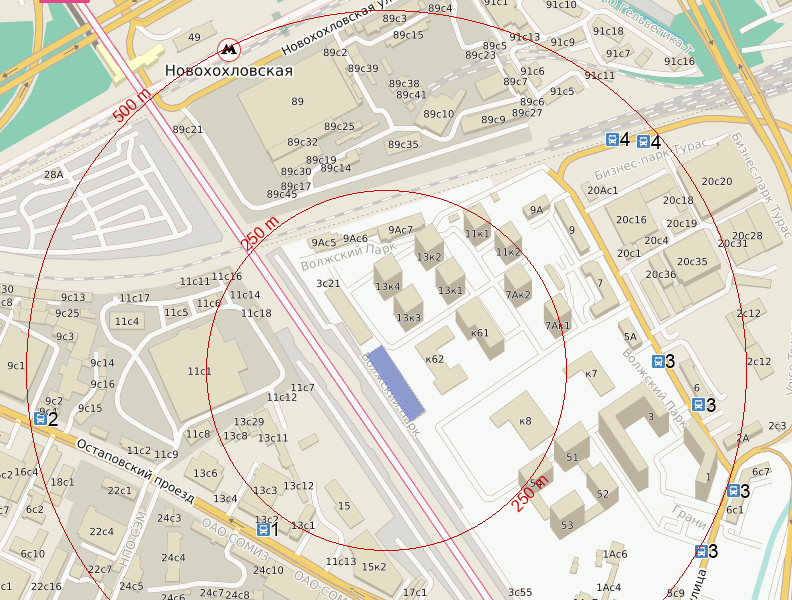792x600 pixels.
Task: Click bus stop 3 icon beside building 5А
Action: click(658, 362)
